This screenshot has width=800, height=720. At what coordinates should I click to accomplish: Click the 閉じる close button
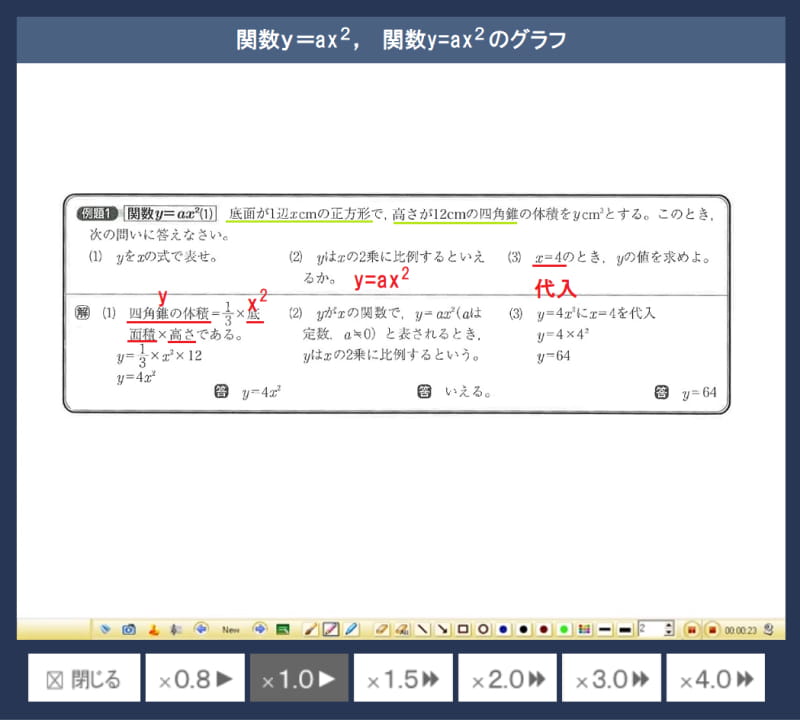point(84,680)
